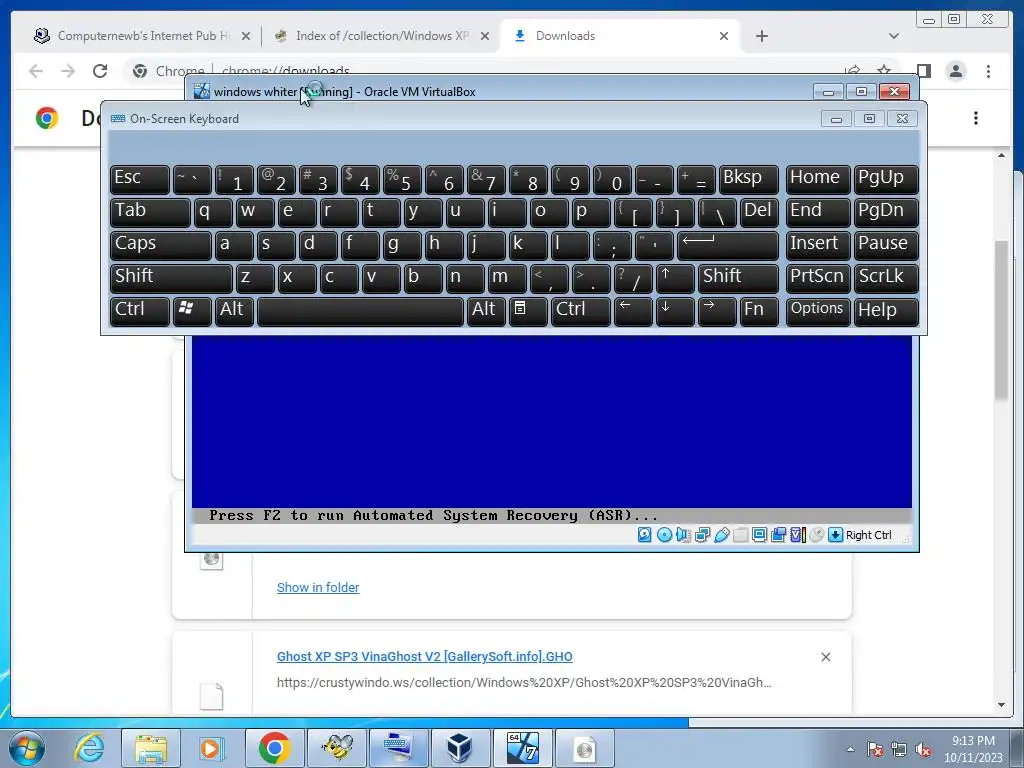The width and height of the screenshot is (1024, 768).
Task: Click Chrome's profile avatar icon
Action: click(x=956, y=71)
